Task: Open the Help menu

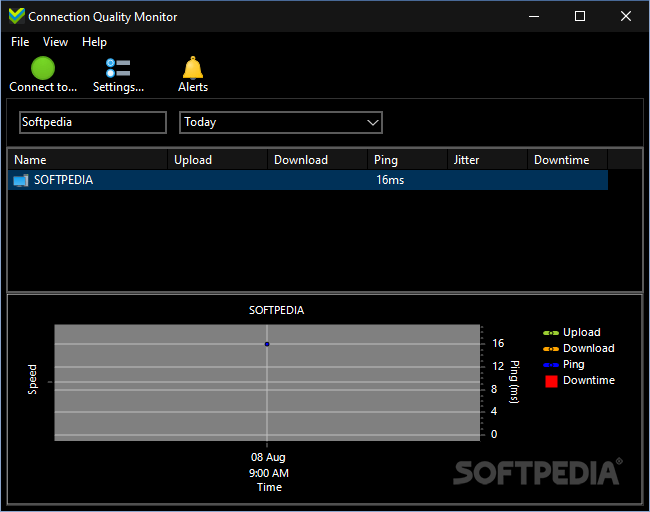Action: (x=94, y=42)
